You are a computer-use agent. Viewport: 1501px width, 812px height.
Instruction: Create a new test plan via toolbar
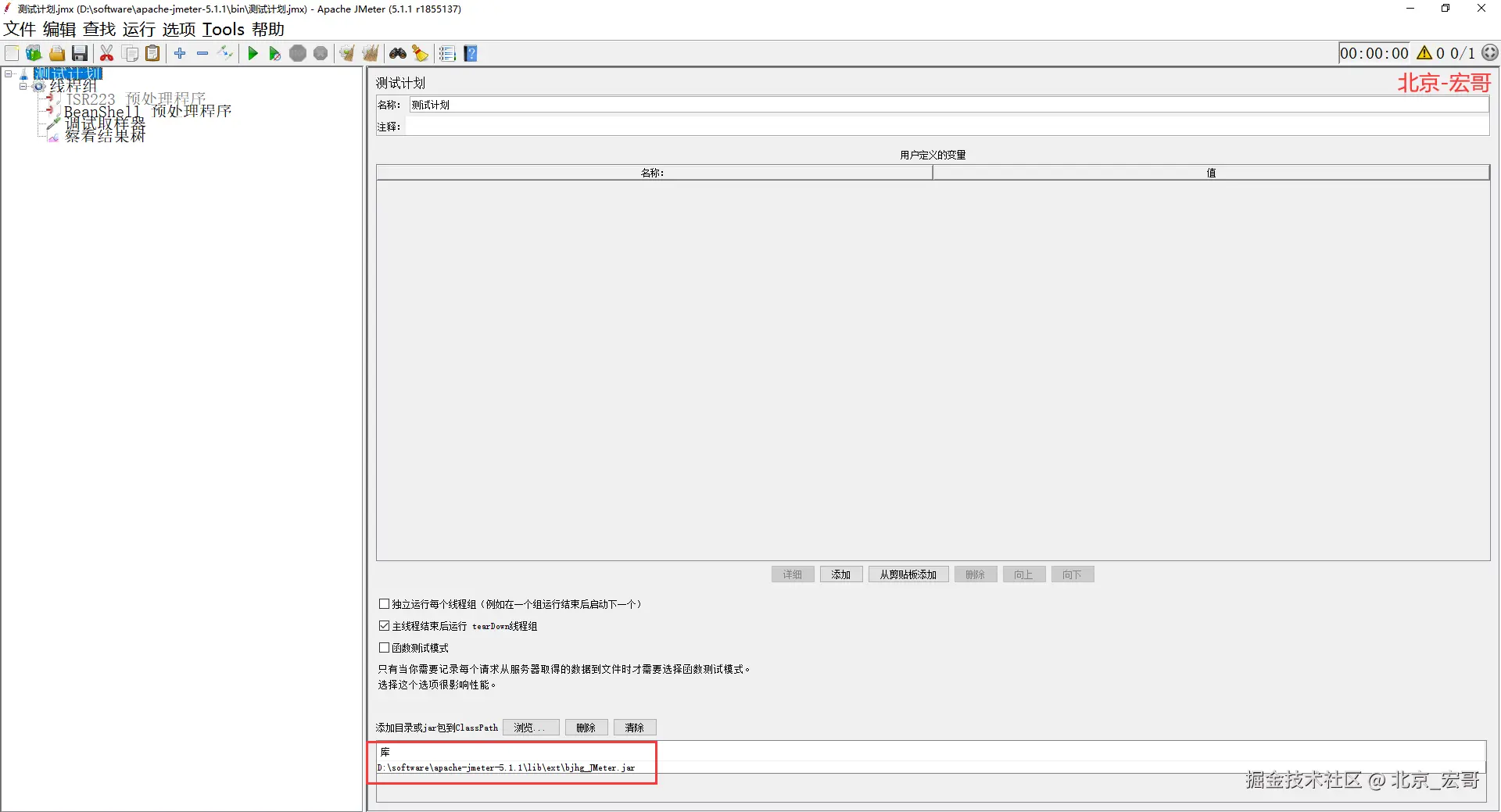click(x=12, y=53)
